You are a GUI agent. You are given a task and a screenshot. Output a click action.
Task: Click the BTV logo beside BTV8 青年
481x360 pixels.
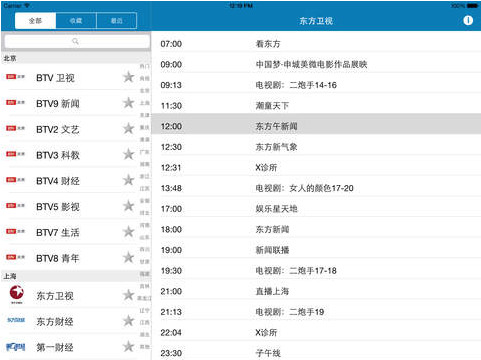tap(15, 257)
